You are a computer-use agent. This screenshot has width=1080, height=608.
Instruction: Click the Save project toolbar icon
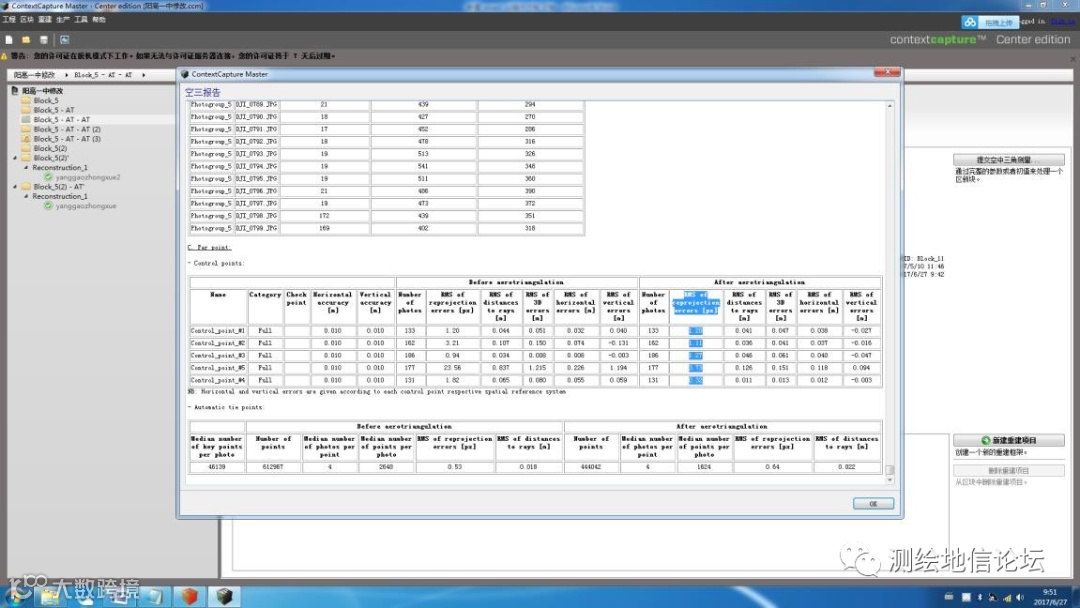[43, 40]
